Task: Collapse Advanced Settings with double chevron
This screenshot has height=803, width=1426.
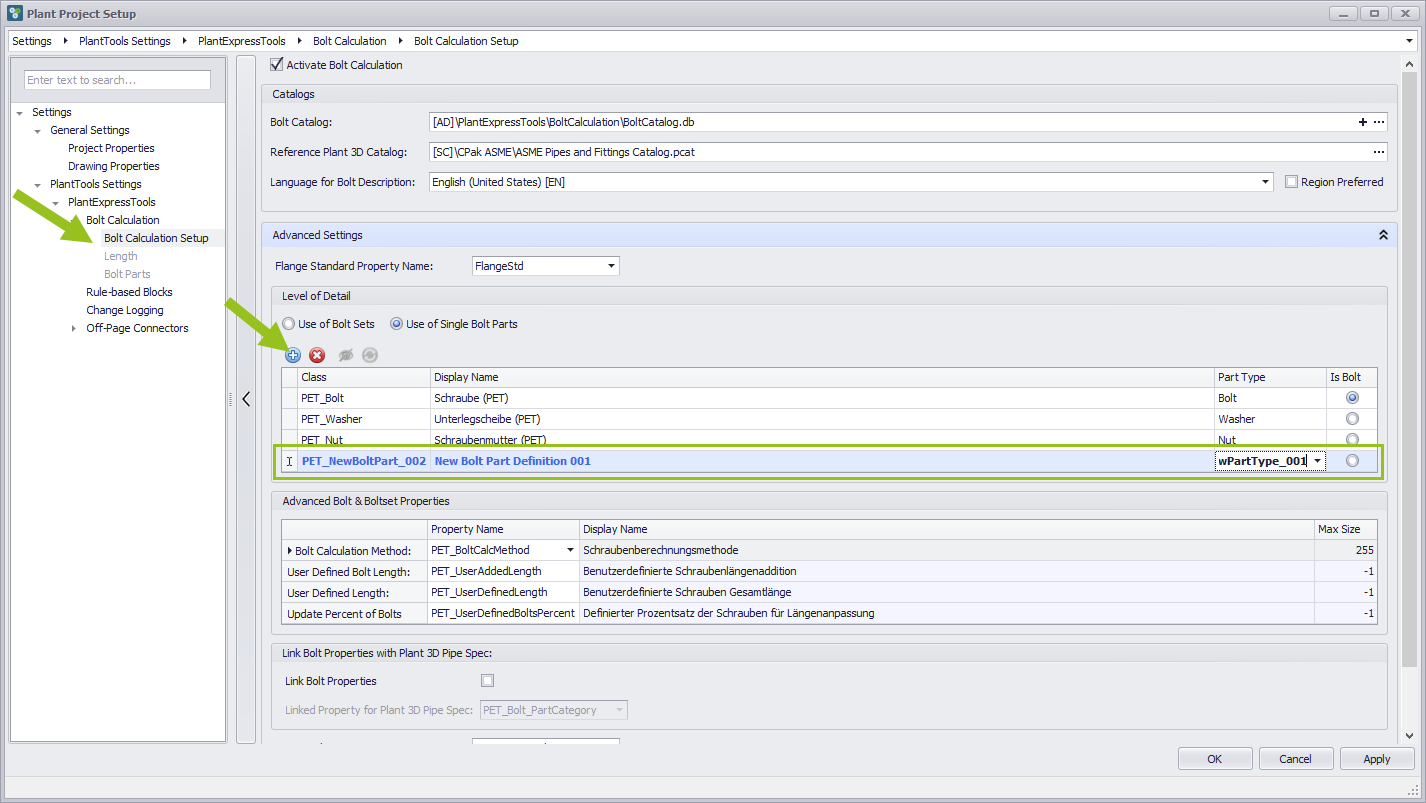Action: pyautogui.click(x=1383, y=235)
